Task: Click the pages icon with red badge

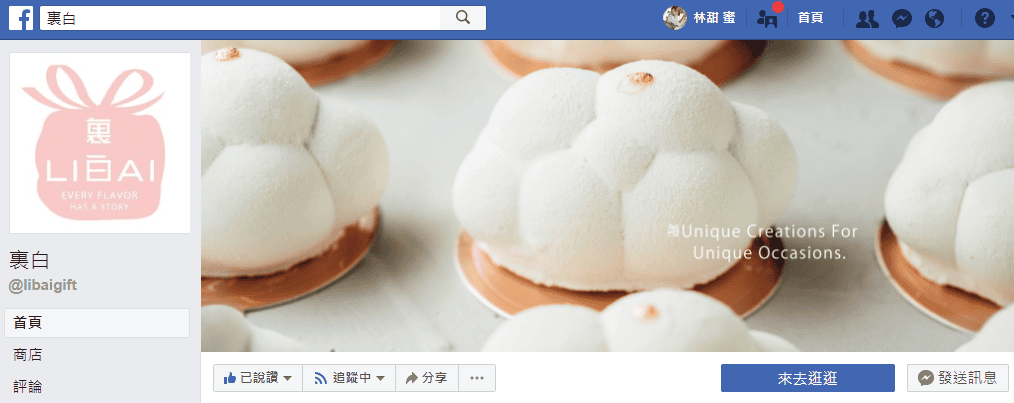Action: pyautogui.click(x=767, y=18)
